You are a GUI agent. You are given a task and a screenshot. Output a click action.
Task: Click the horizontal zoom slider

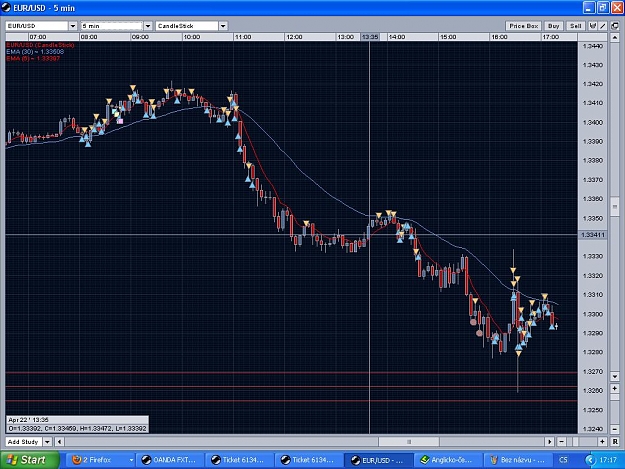575,442
